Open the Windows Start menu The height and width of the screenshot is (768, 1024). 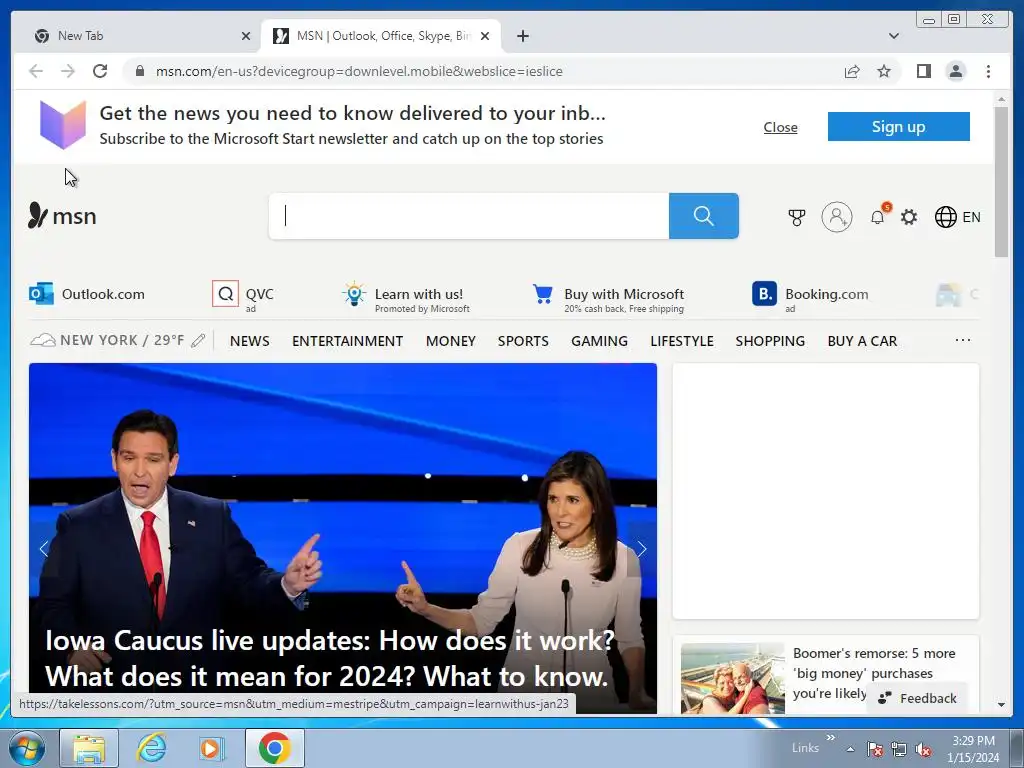[27, 748]
